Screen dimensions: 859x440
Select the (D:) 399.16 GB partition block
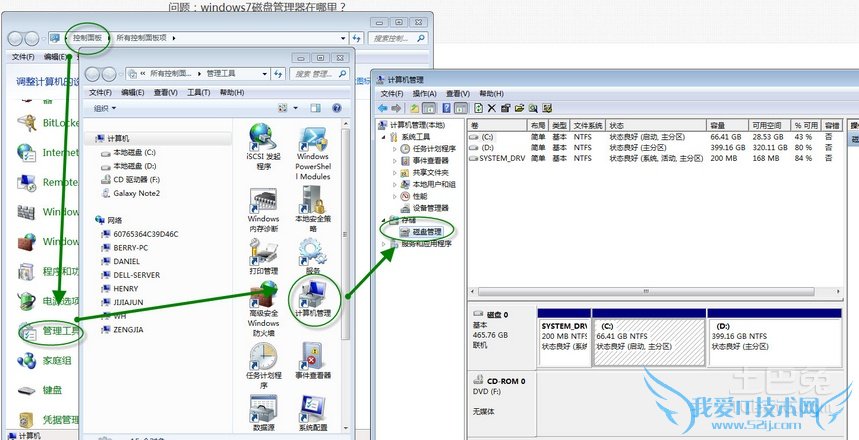click(x=774, y=337)
